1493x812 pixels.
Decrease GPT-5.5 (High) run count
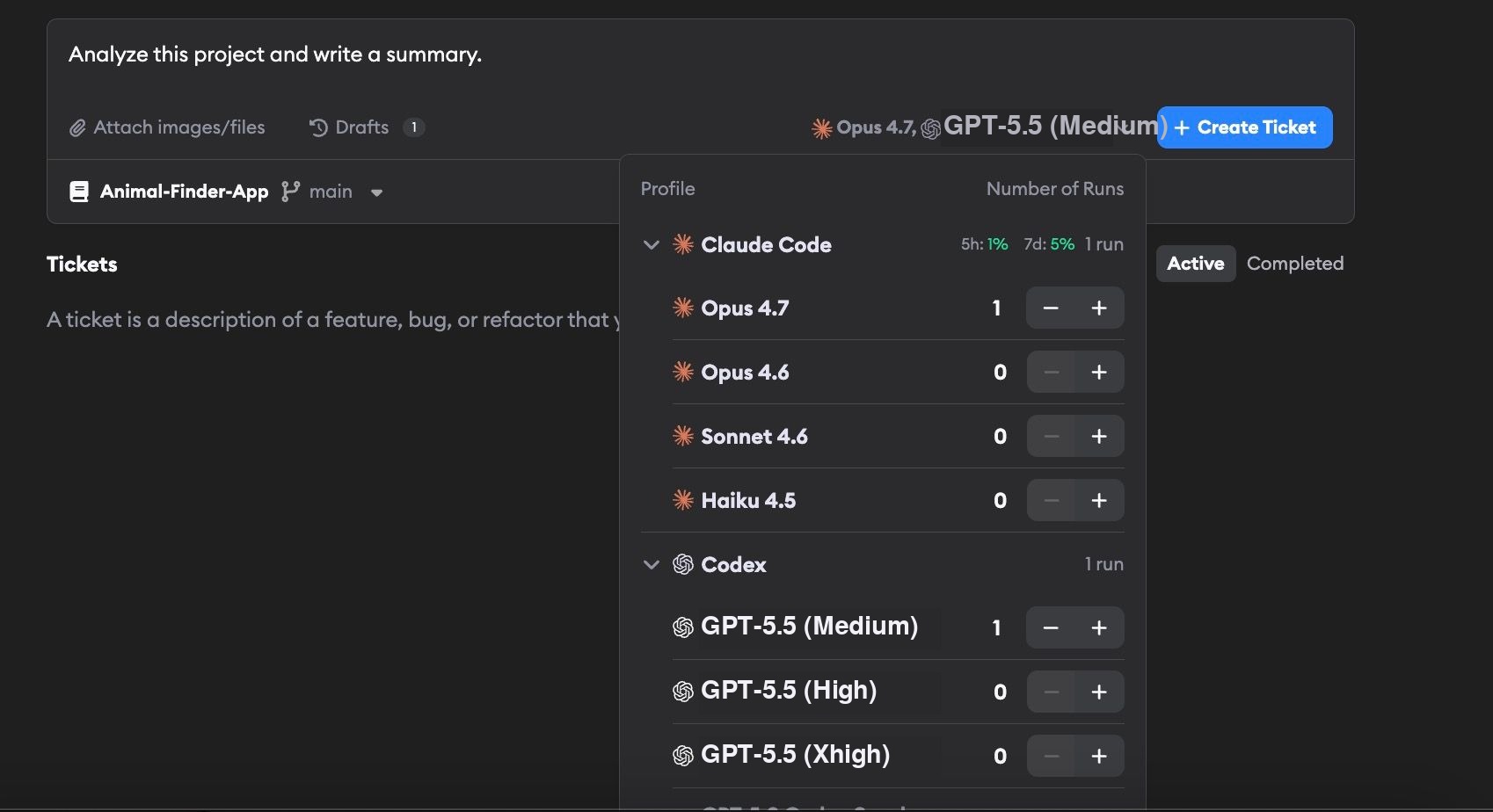(x=1051, y=692)
